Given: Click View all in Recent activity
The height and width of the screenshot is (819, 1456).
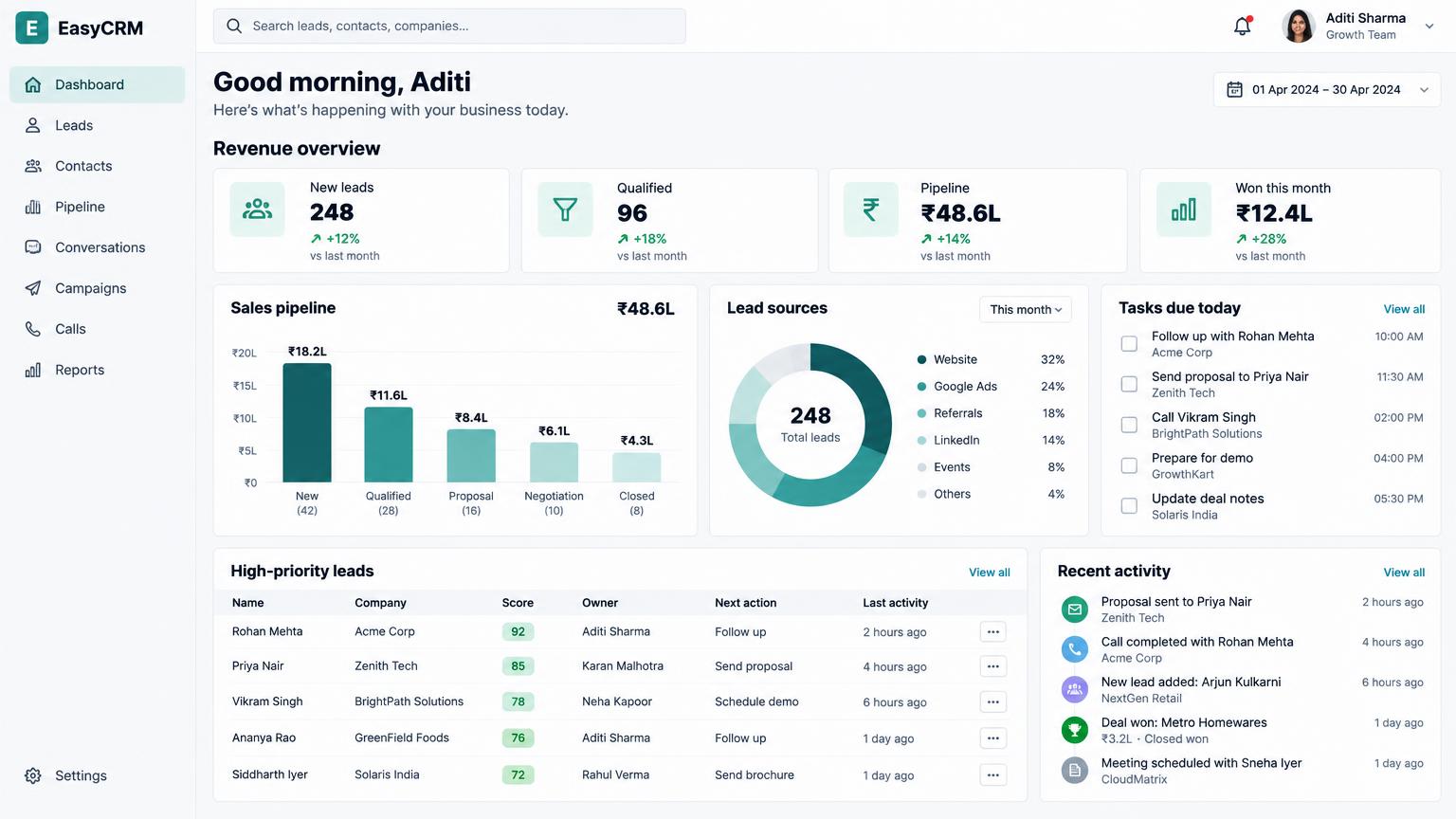Looking at the screenshot, I should pyautogui.click(x=1404, y=573).
